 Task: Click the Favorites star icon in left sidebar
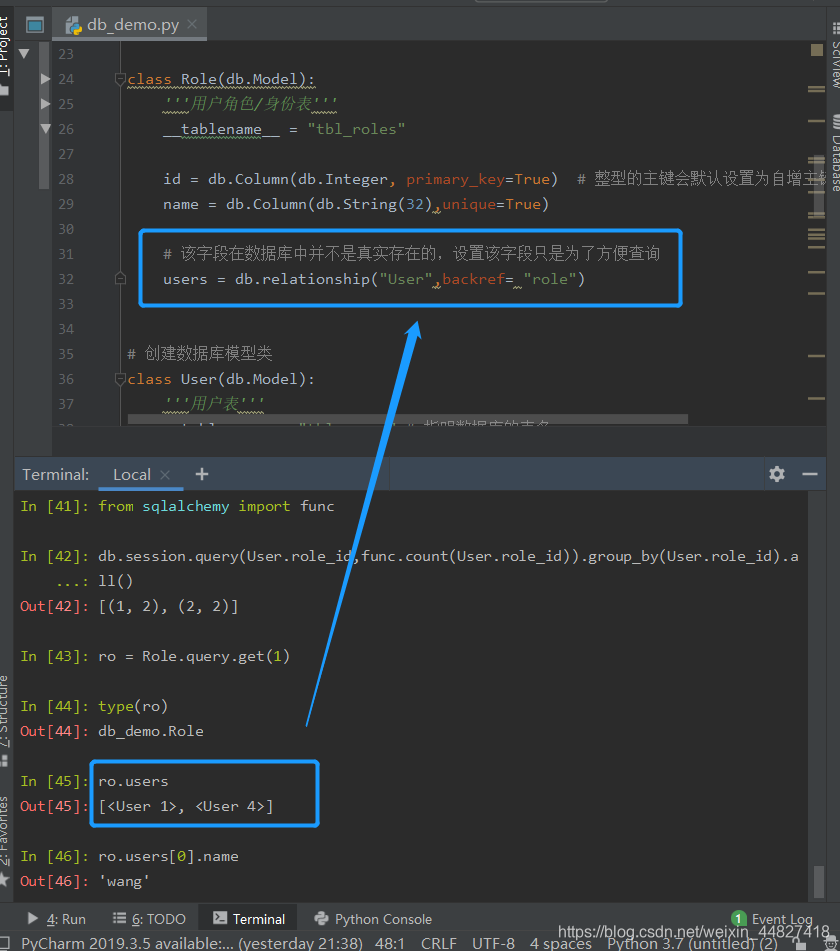4,879
